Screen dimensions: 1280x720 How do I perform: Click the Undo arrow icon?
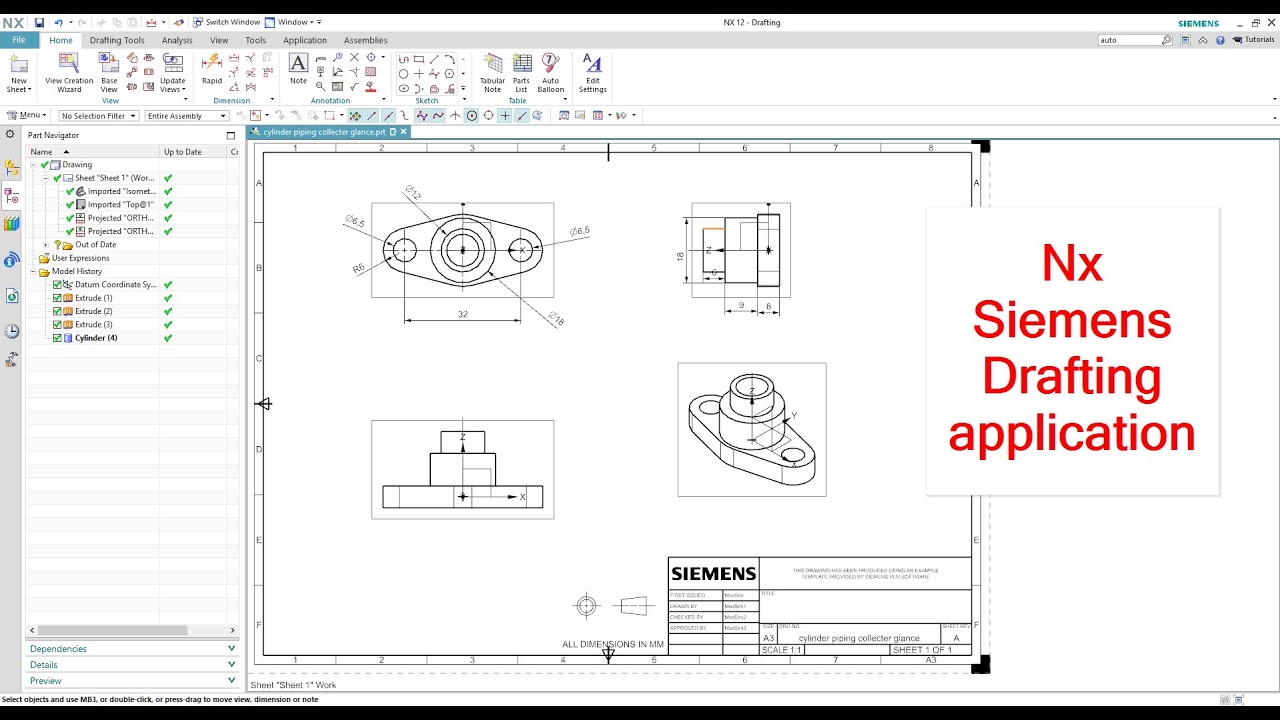click(58, 22)
